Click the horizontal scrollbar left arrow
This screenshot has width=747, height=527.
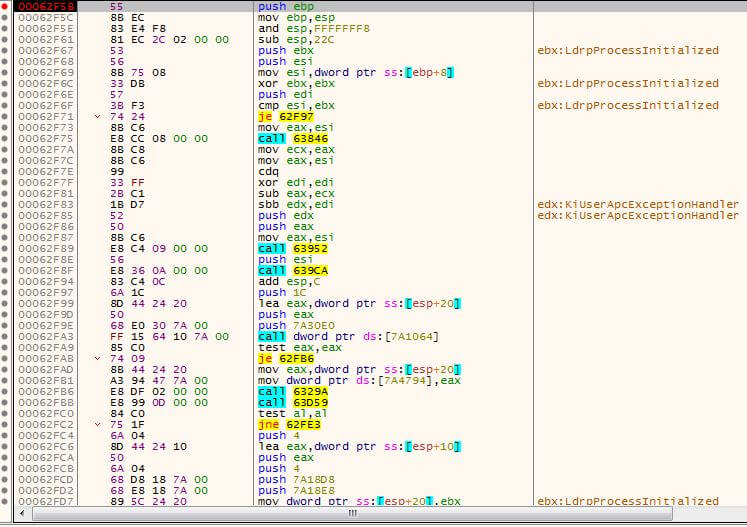21,514
